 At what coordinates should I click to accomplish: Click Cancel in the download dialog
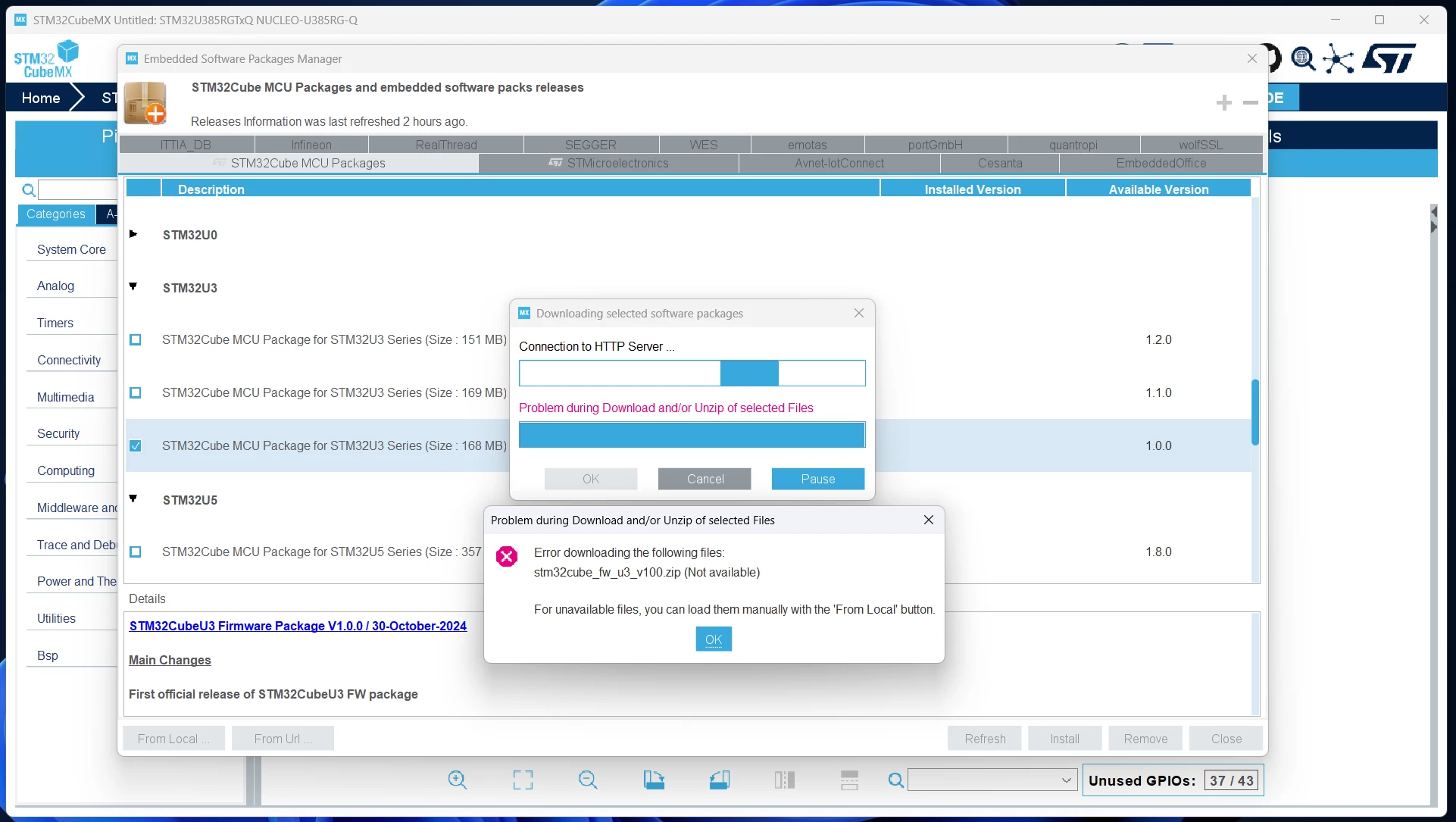click(x=705, y=479)
